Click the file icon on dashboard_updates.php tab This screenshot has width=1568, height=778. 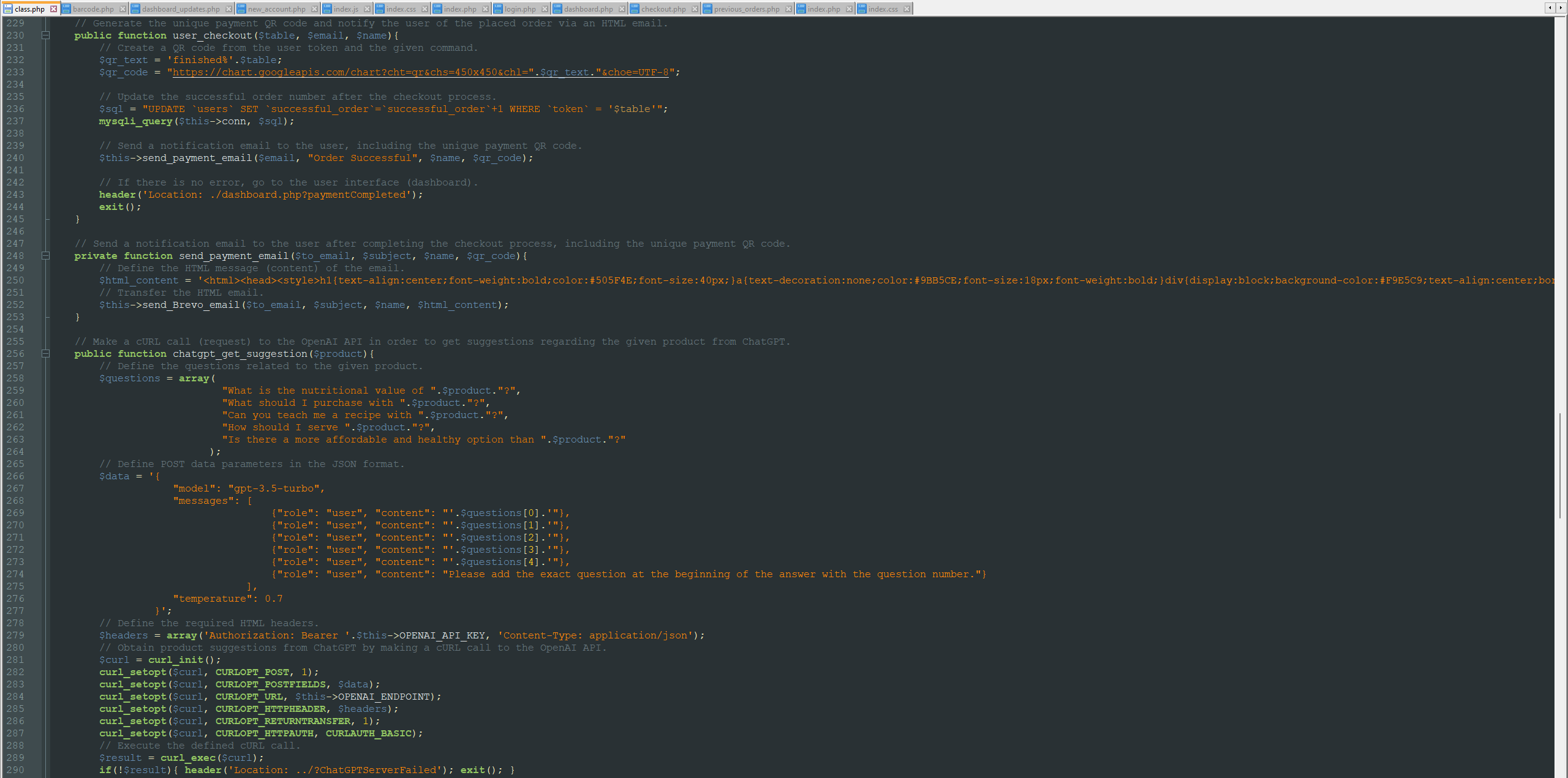(x=135, y=9)
